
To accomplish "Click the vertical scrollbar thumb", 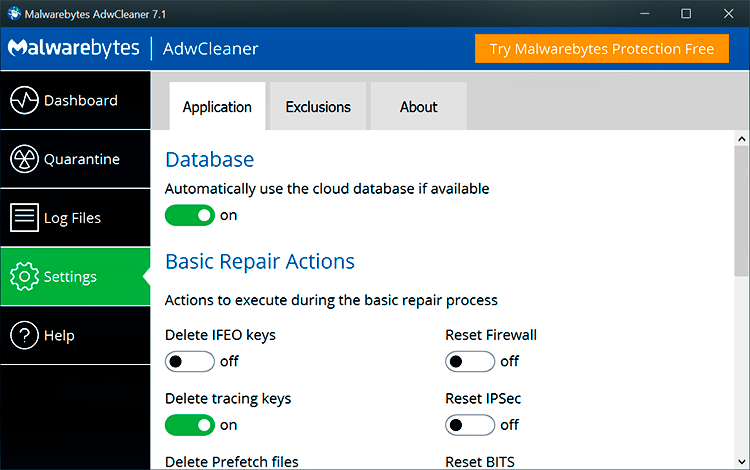I will [x=741, y=211].
